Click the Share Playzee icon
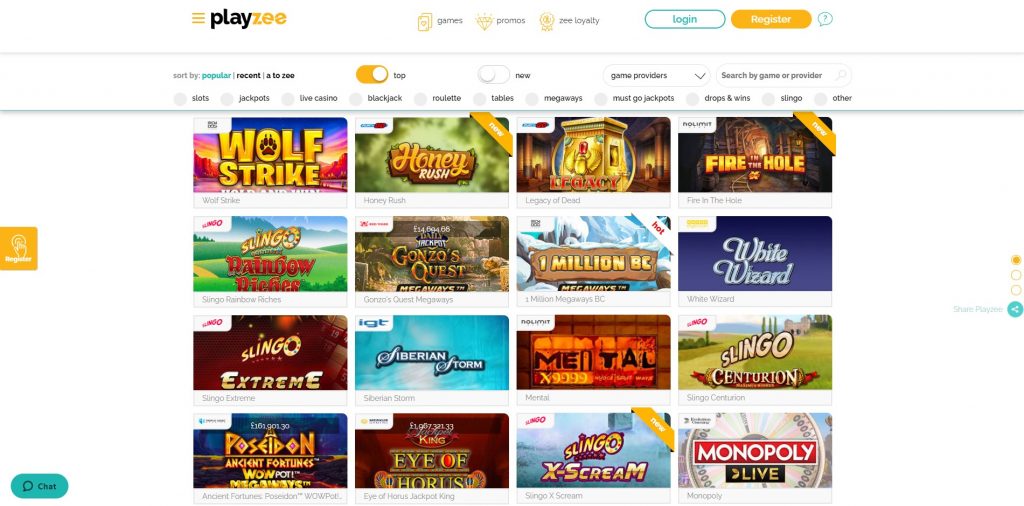 pos(1015,309)
